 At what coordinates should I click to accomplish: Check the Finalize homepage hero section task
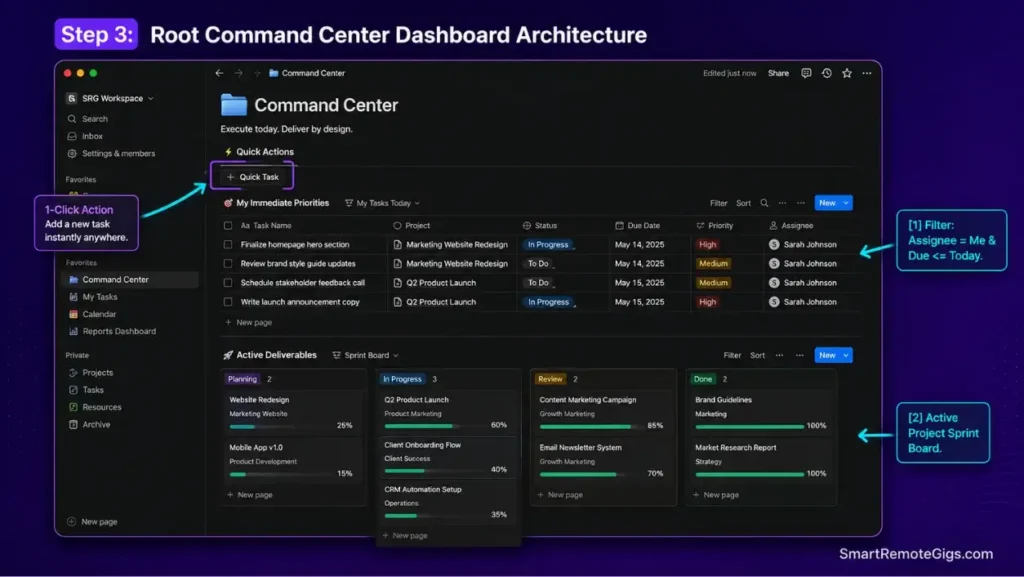(x=228, y=245)
